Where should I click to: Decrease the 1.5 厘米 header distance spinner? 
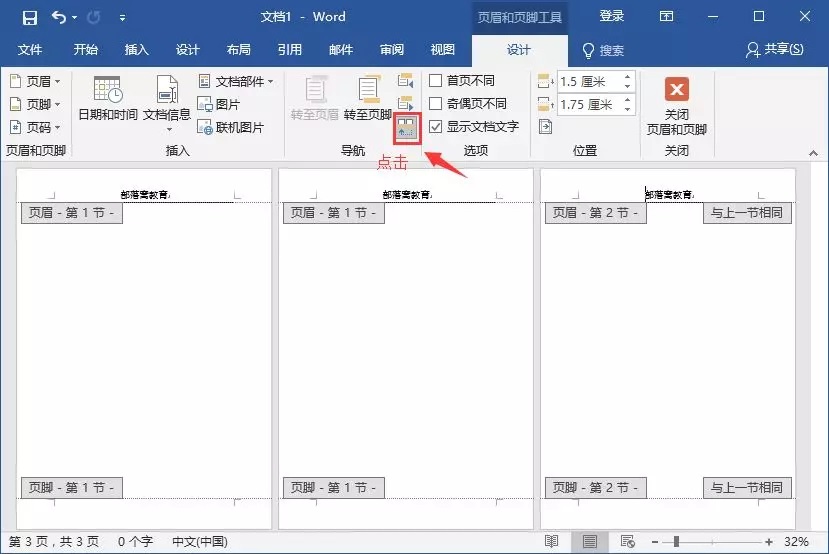628,86
